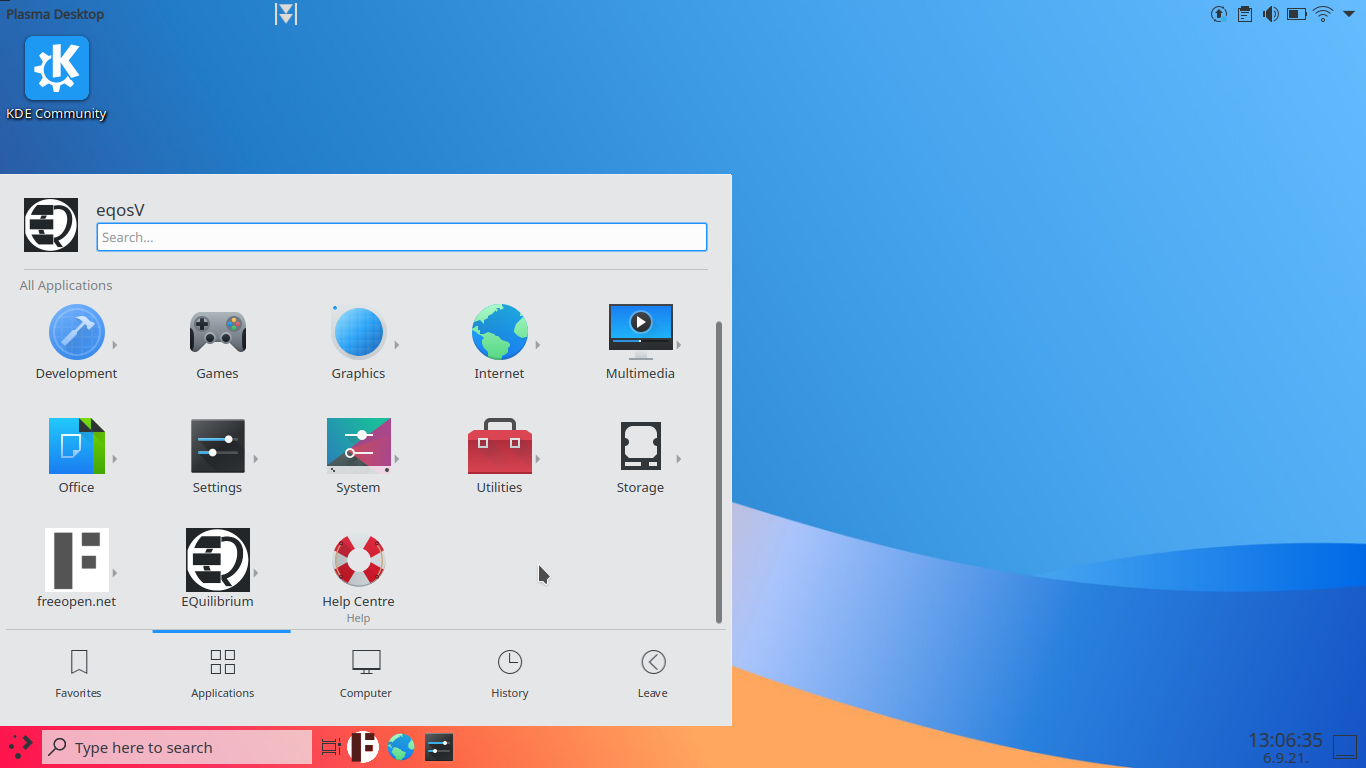Switch to the History tab
The image size is (1366, 768).
click(x=510, y=674)
